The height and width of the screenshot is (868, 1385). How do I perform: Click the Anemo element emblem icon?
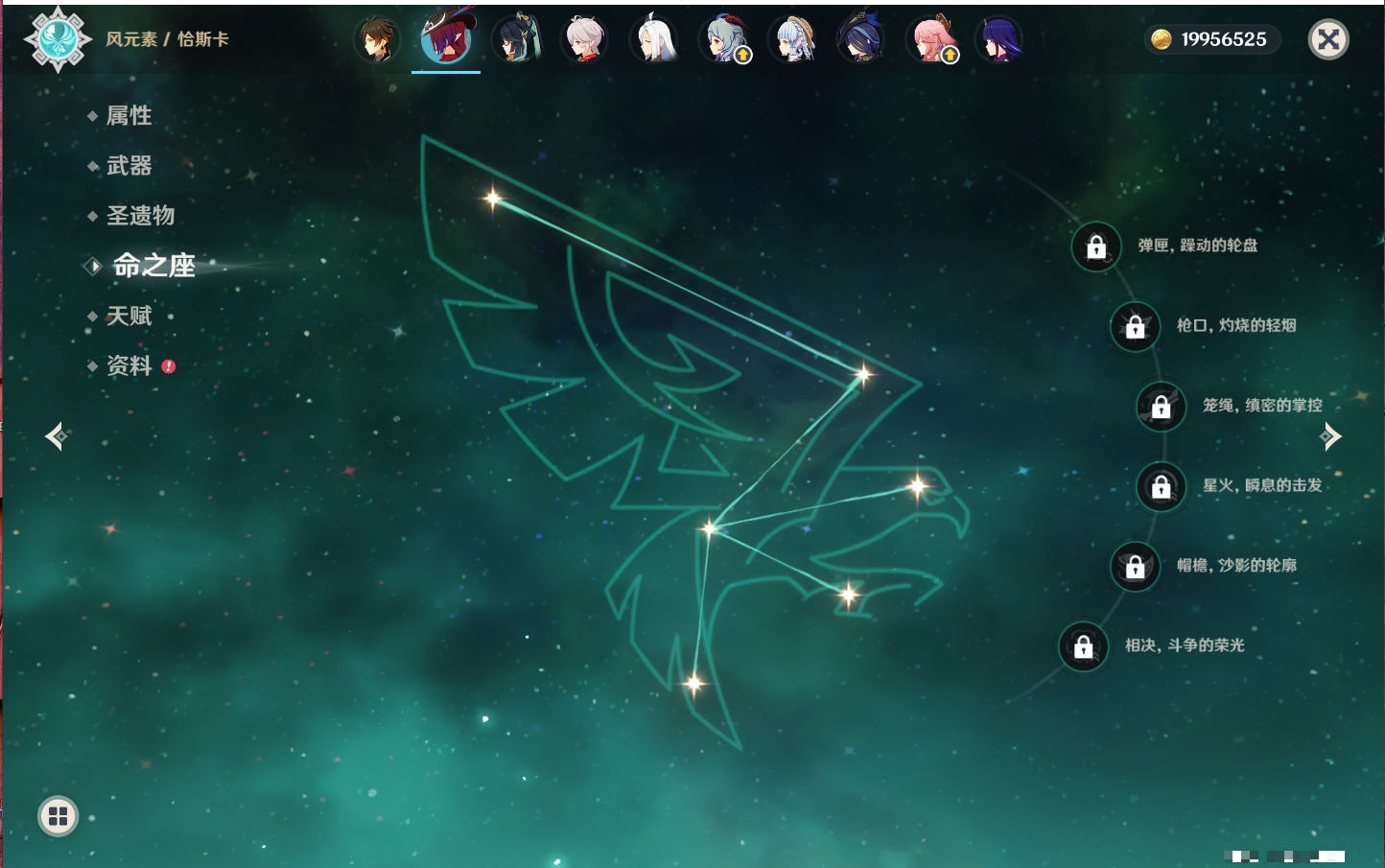coord(58,39)
